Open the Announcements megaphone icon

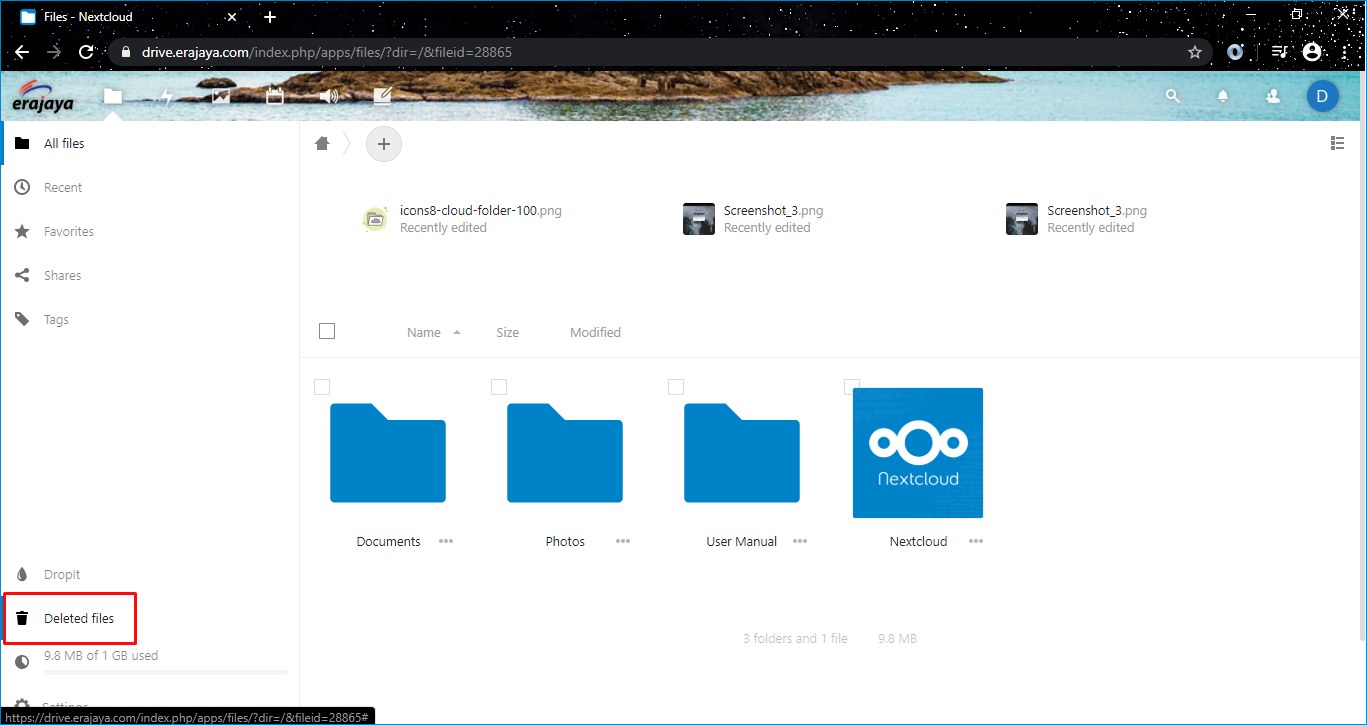(x=329, y=96)
